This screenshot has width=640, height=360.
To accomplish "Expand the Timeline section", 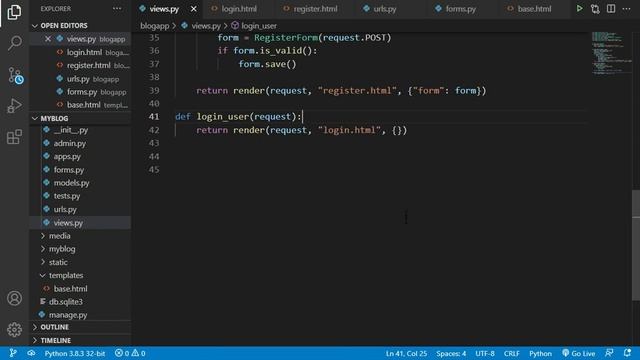I will point(56,340).
